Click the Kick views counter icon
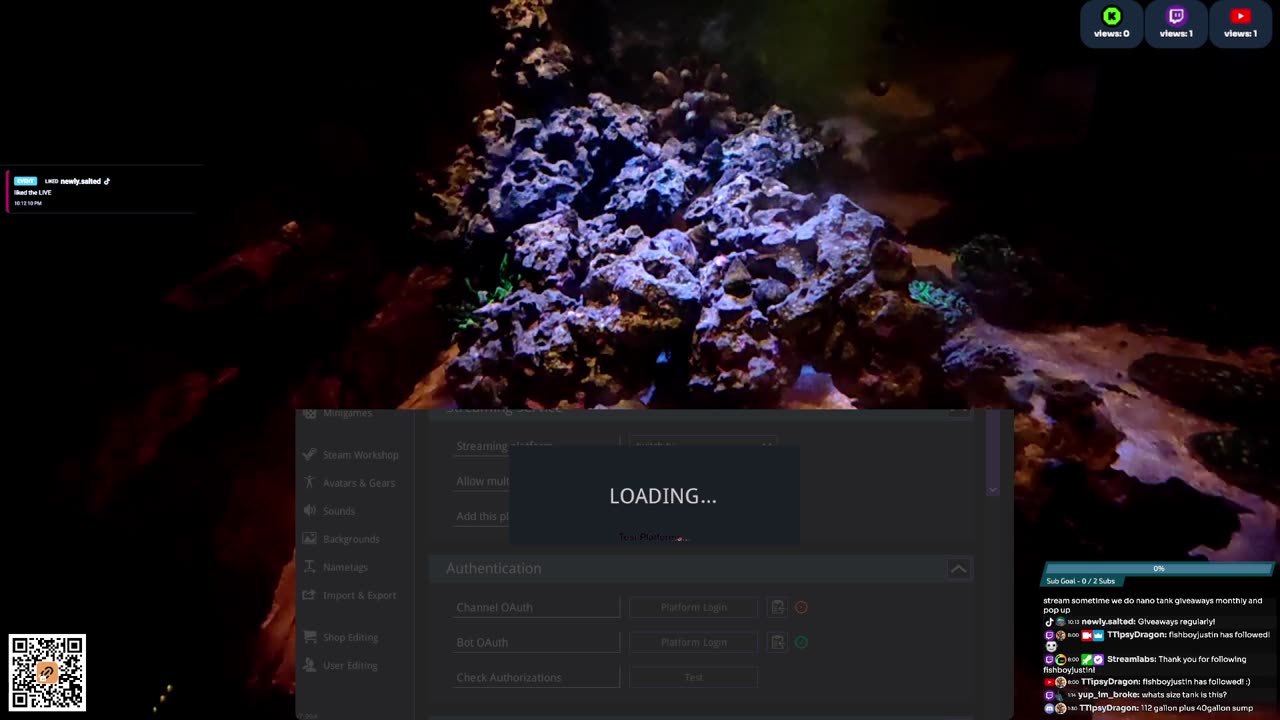This screenshot has height=720, width=1280. pos(1112,16)
